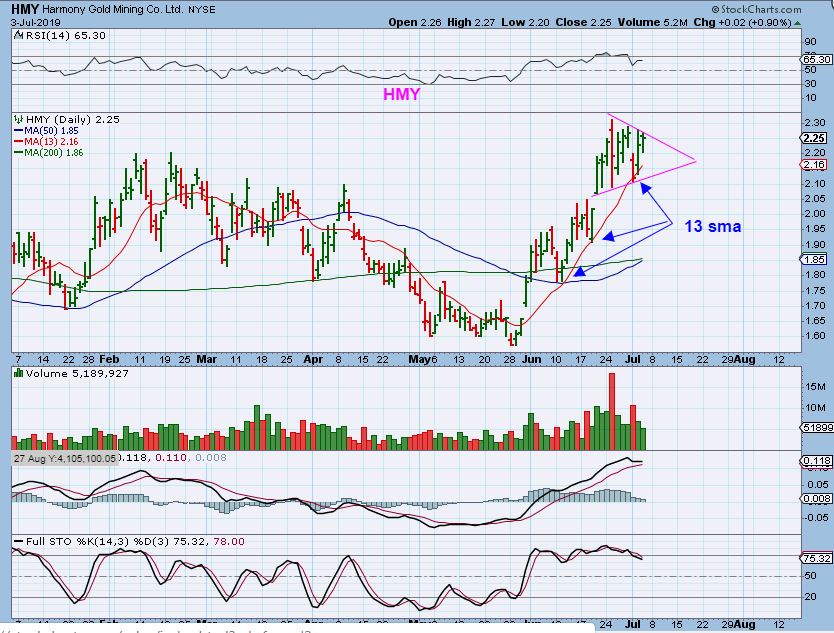The height and width of the screenshot is (633, 834).
Task: Click the 27 Aug Y:4,105,100.05 tooltip box
Action: pyautogui.click(x=64, y=458)
